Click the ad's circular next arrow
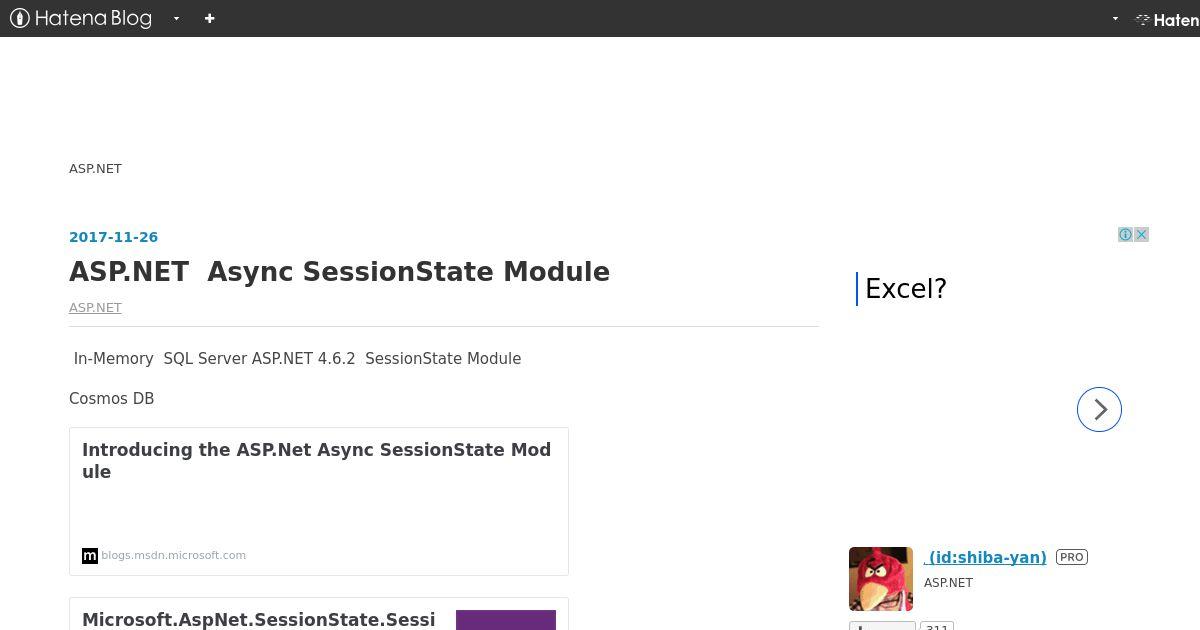1200x630 pixels. click(x=1099, y=409)
